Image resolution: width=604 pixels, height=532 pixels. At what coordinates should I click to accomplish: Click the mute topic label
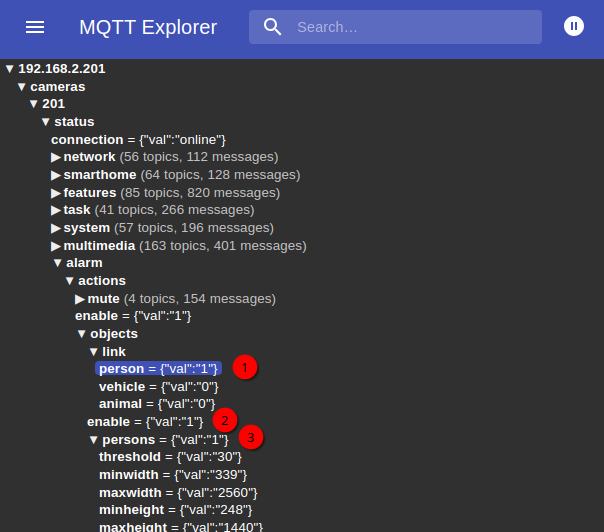coord(104,299)
